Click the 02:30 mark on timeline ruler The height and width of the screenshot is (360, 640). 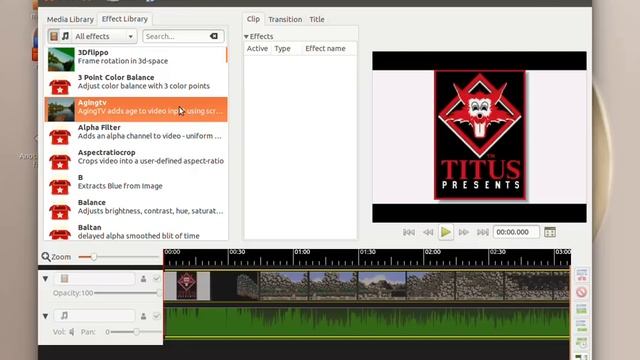(498, 252)
